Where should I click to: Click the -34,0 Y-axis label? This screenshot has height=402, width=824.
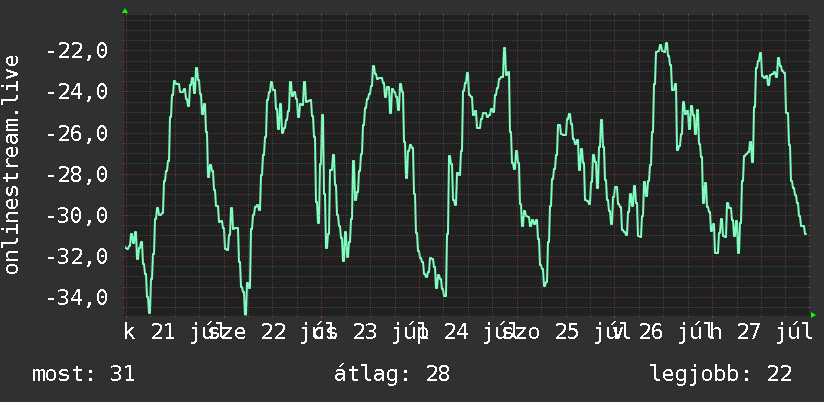point(77,297)
